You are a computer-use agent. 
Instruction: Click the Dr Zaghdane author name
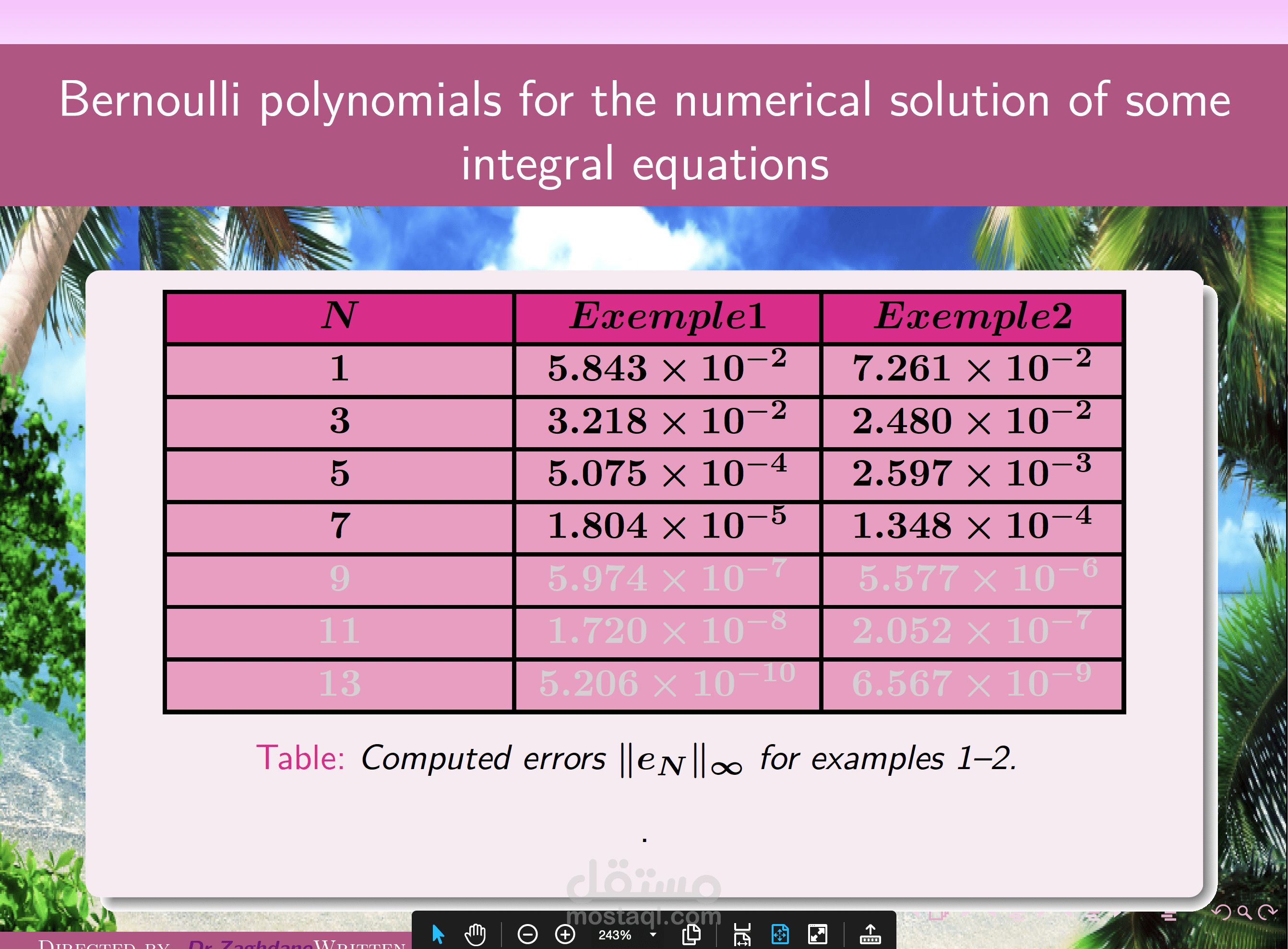click(250, 944)
